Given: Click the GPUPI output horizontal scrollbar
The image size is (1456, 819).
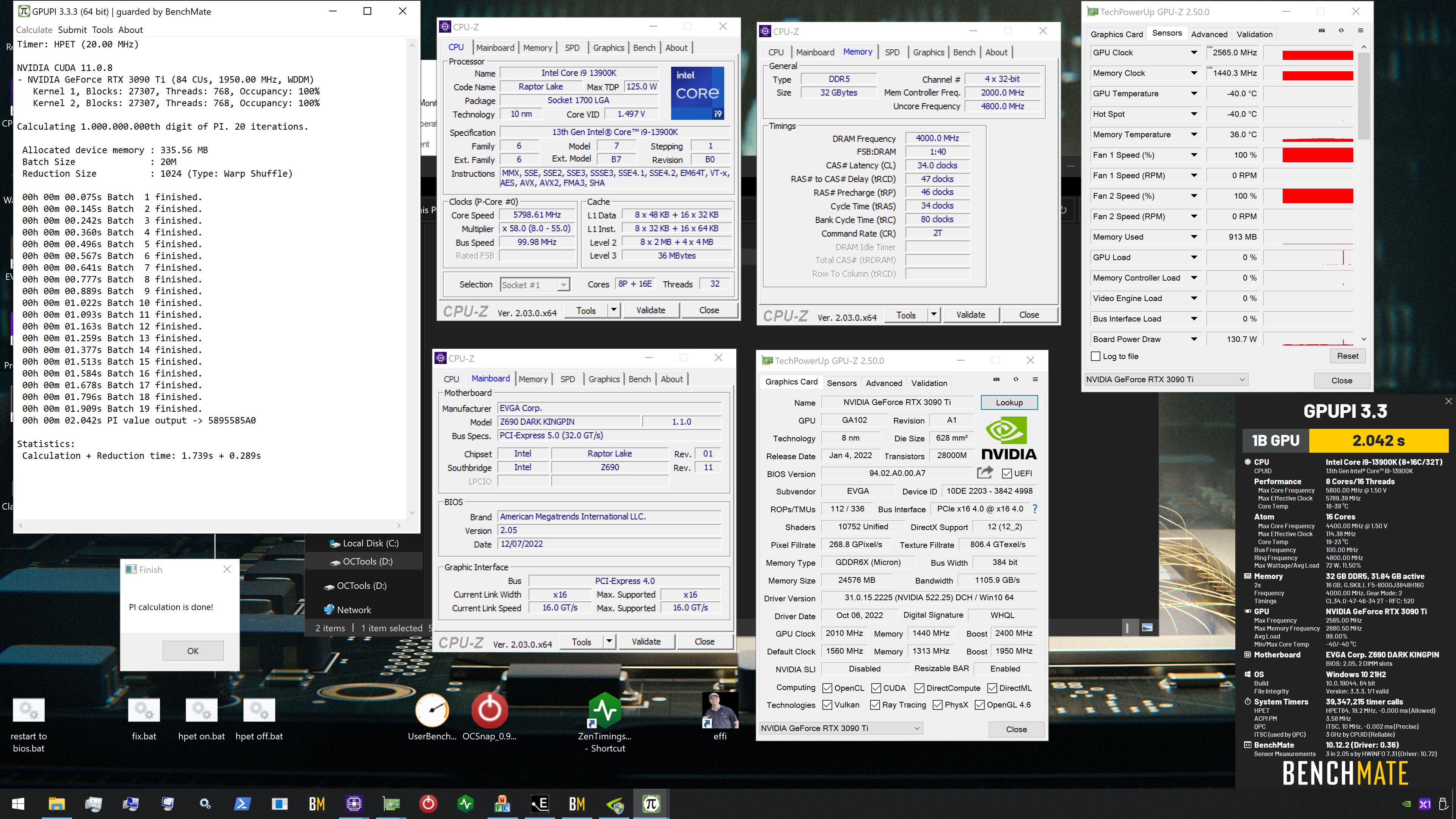Looking at the screenshot, I should 209,526.
